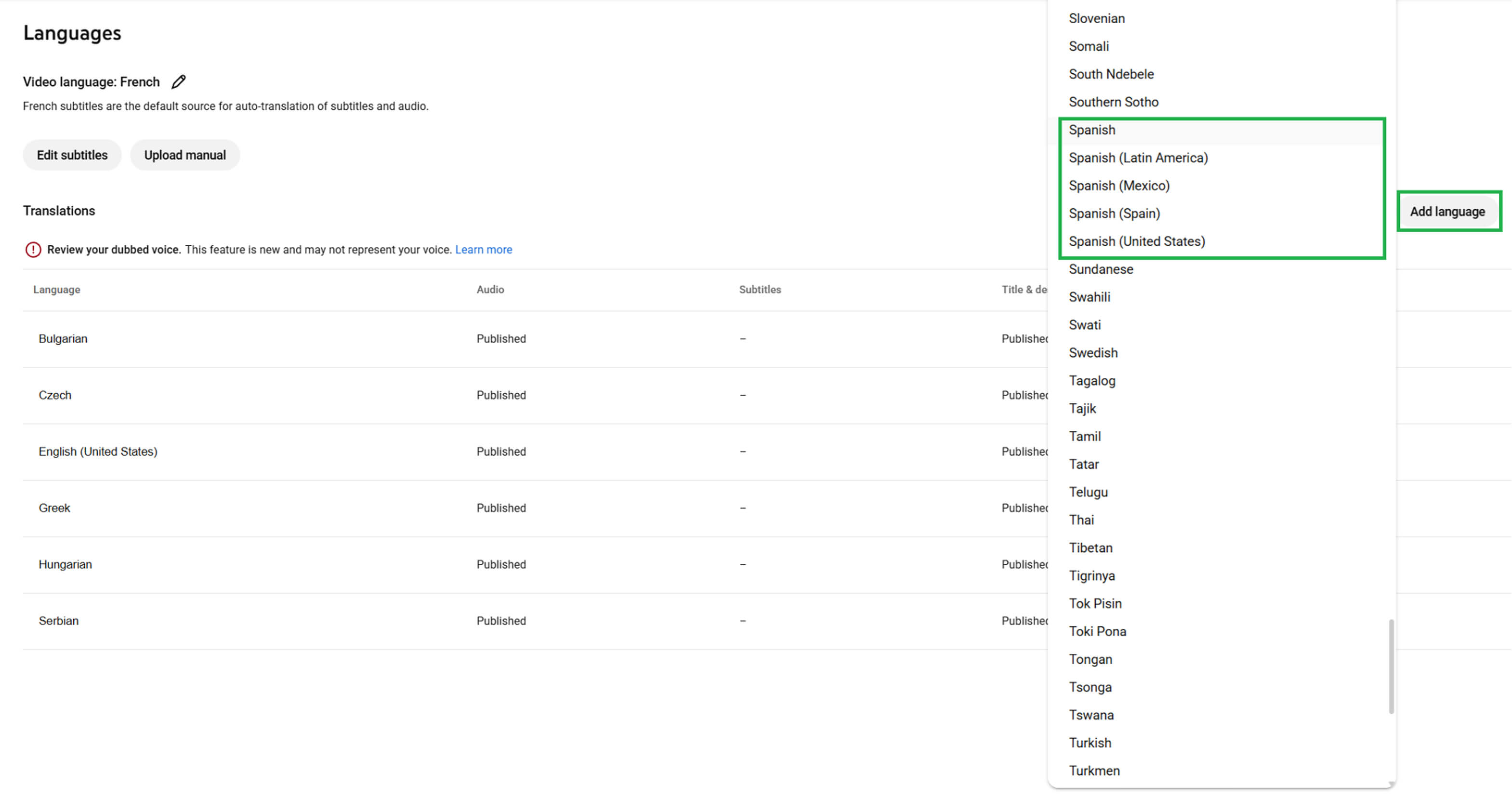Pick South Ndebele from the list
Screen dimensions: 1512x799
[x=1222, y=74]
